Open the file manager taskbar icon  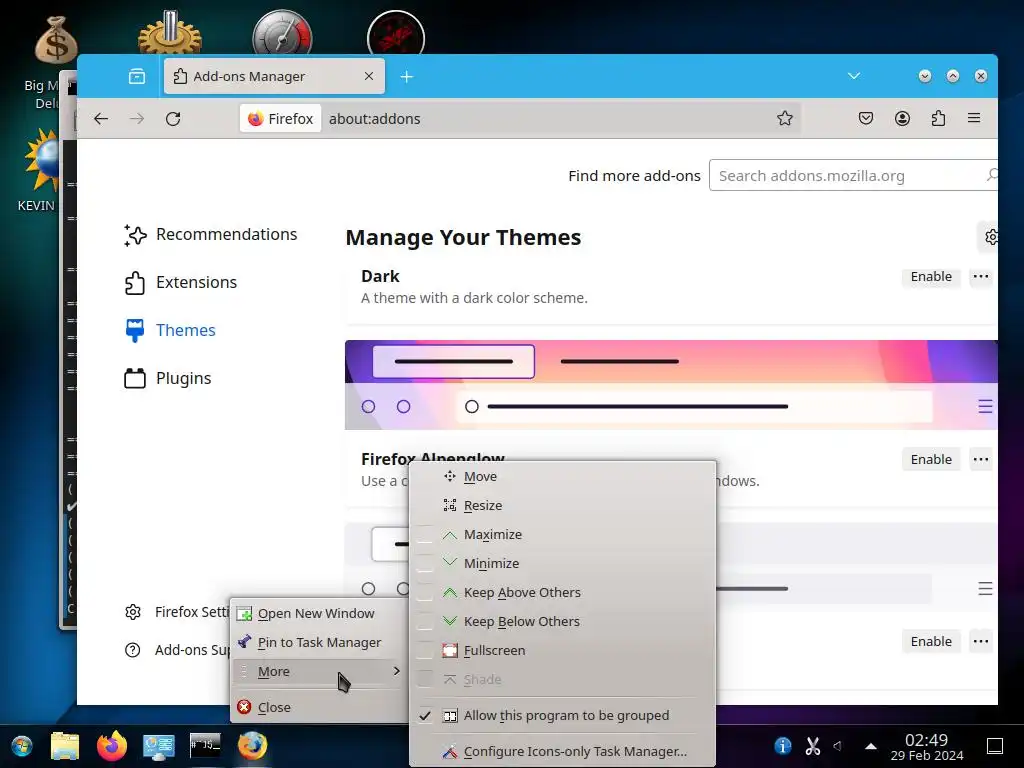click(x=65, y=746)
